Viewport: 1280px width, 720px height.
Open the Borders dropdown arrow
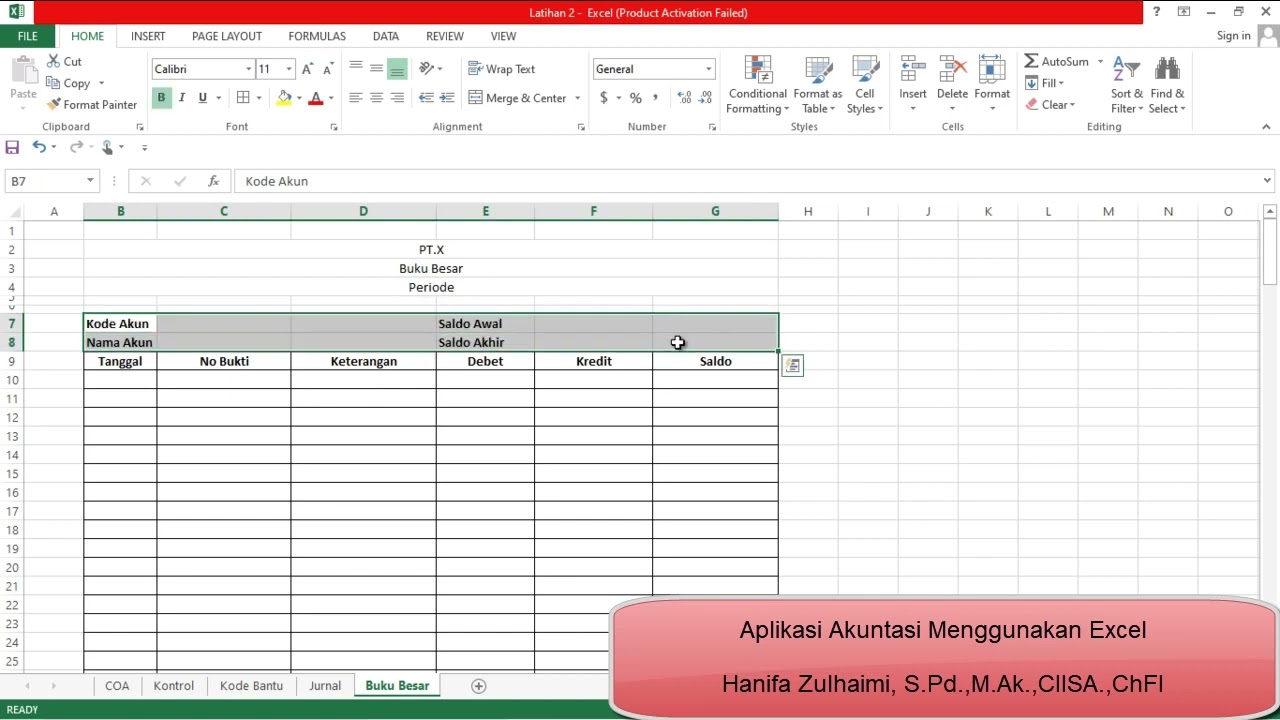(x=259, y=98)
